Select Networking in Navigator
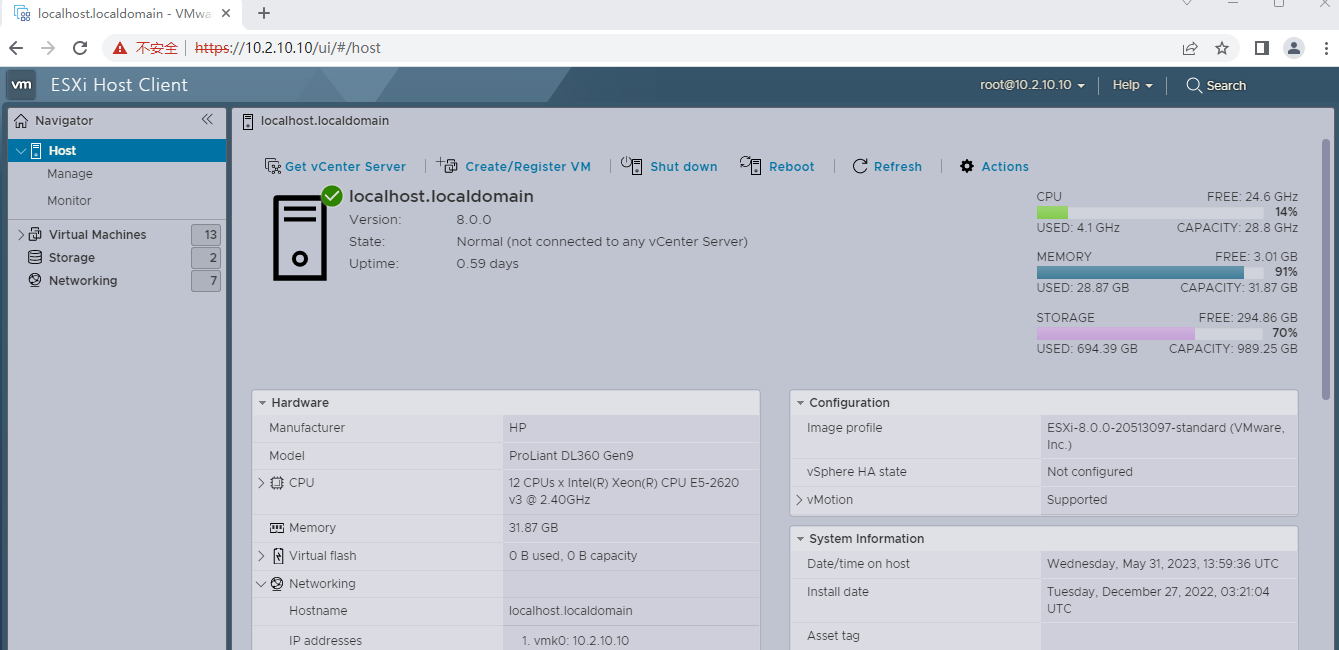This screenshot has height=650, width=1339. pyautogui.click(x=83, y=281)
